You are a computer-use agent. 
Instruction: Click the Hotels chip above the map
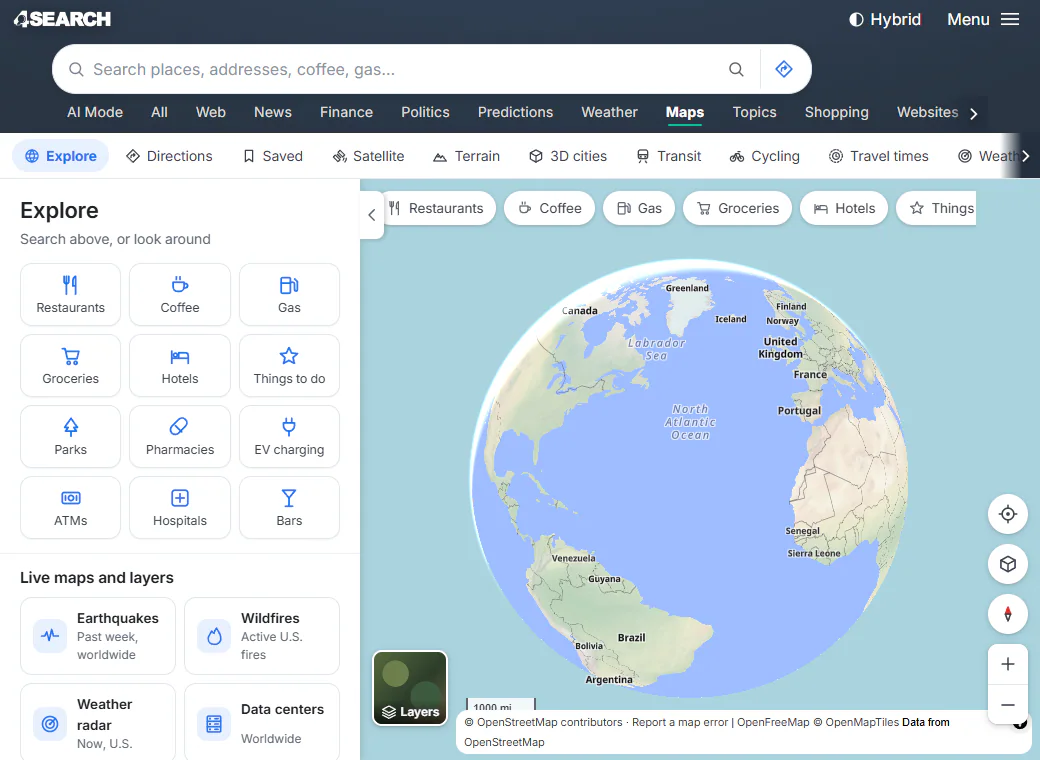point(844,208)
